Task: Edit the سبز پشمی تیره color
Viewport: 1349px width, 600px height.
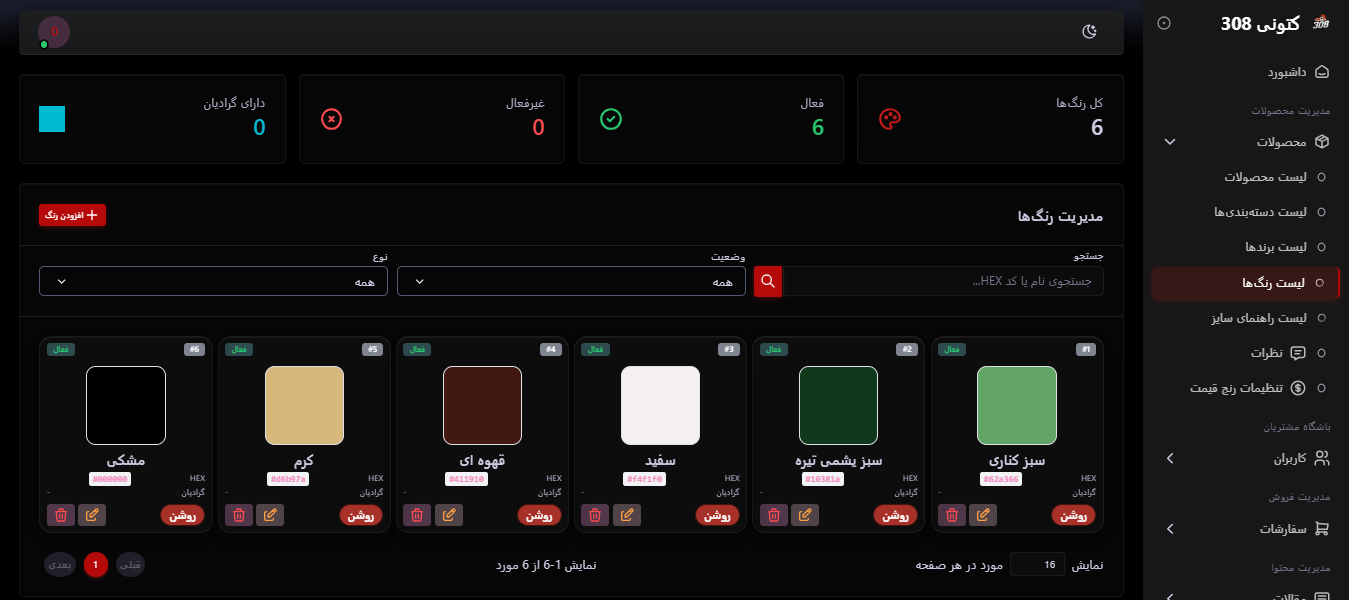Action: click(805, 515)
